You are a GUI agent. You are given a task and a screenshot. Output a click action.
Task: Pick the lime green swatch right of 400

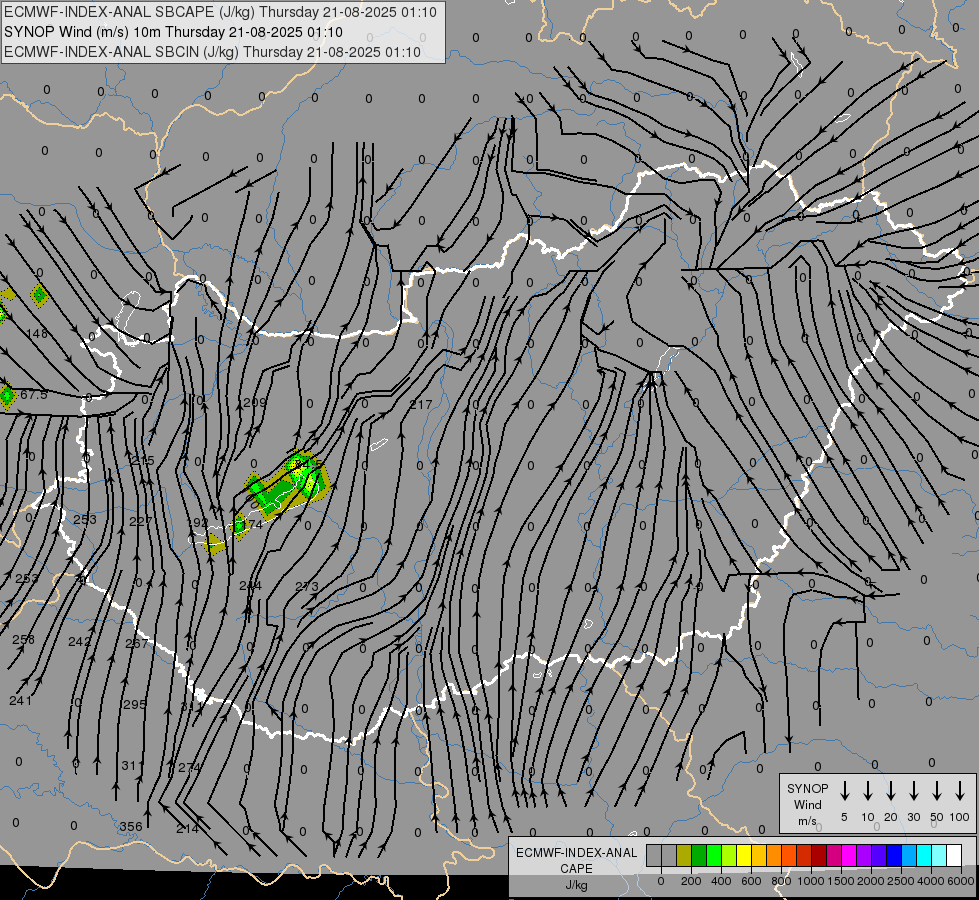click(729, 855)
